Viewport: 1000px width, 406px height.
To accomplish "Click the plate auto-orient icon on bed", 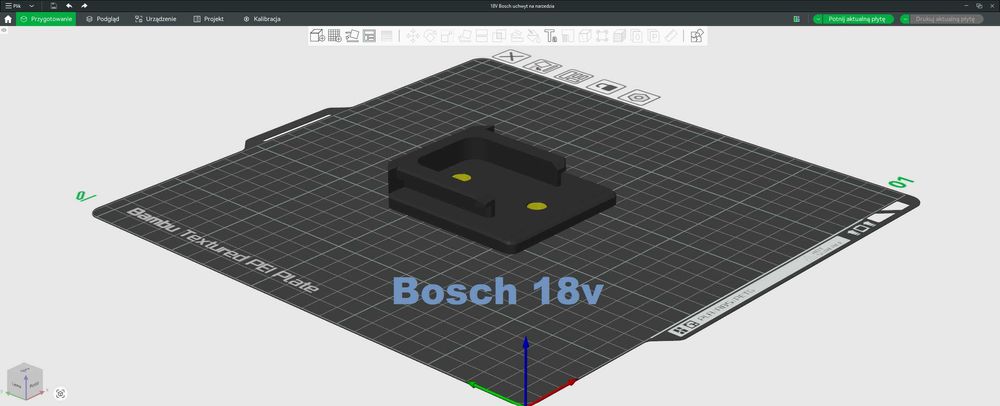I will (x=543, y=66).
